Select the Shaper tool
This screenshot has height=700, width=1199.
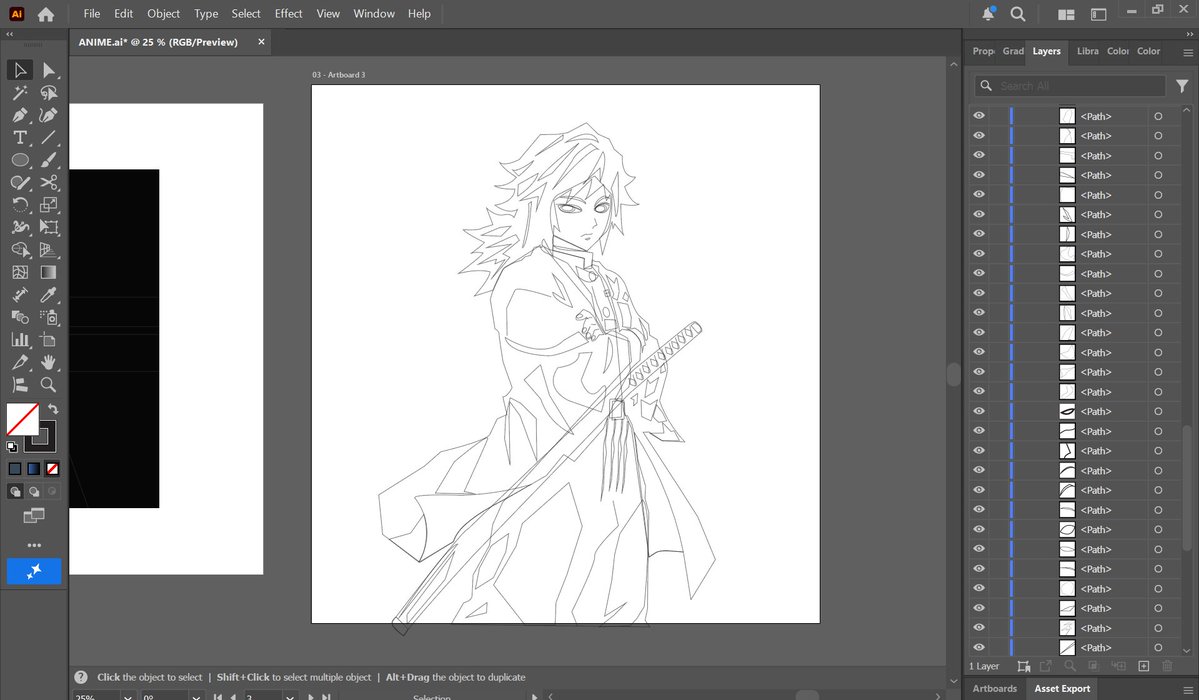pyautogui.click(x=20, y=183)
